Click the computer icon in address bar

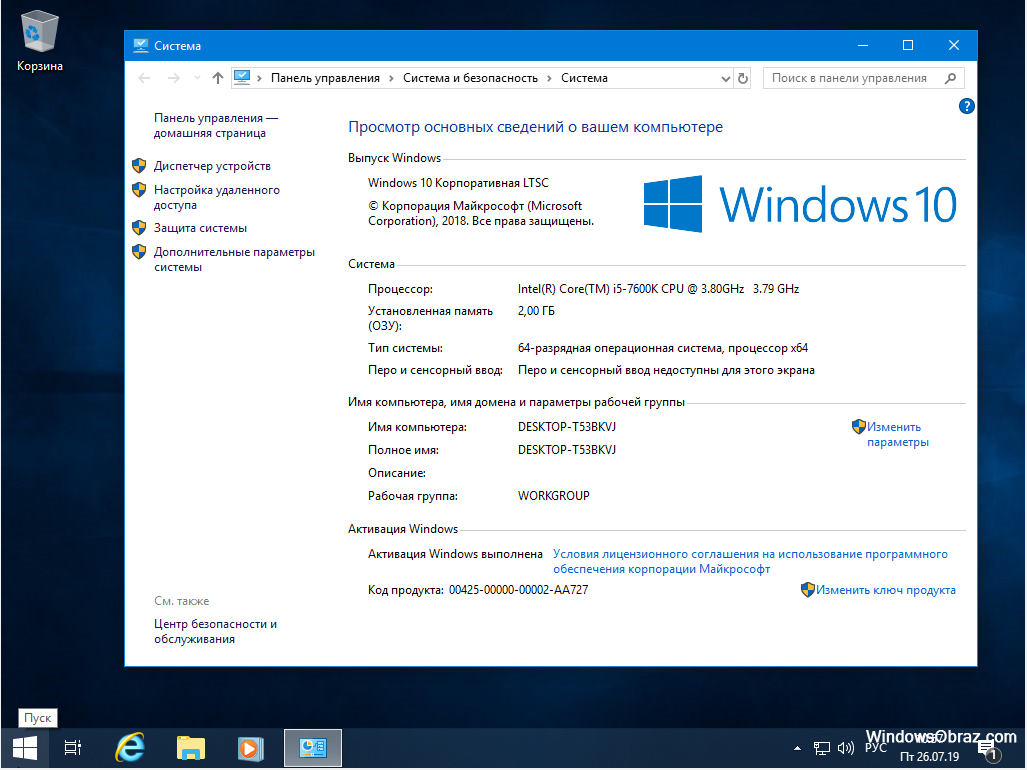(x=242, y=78)
